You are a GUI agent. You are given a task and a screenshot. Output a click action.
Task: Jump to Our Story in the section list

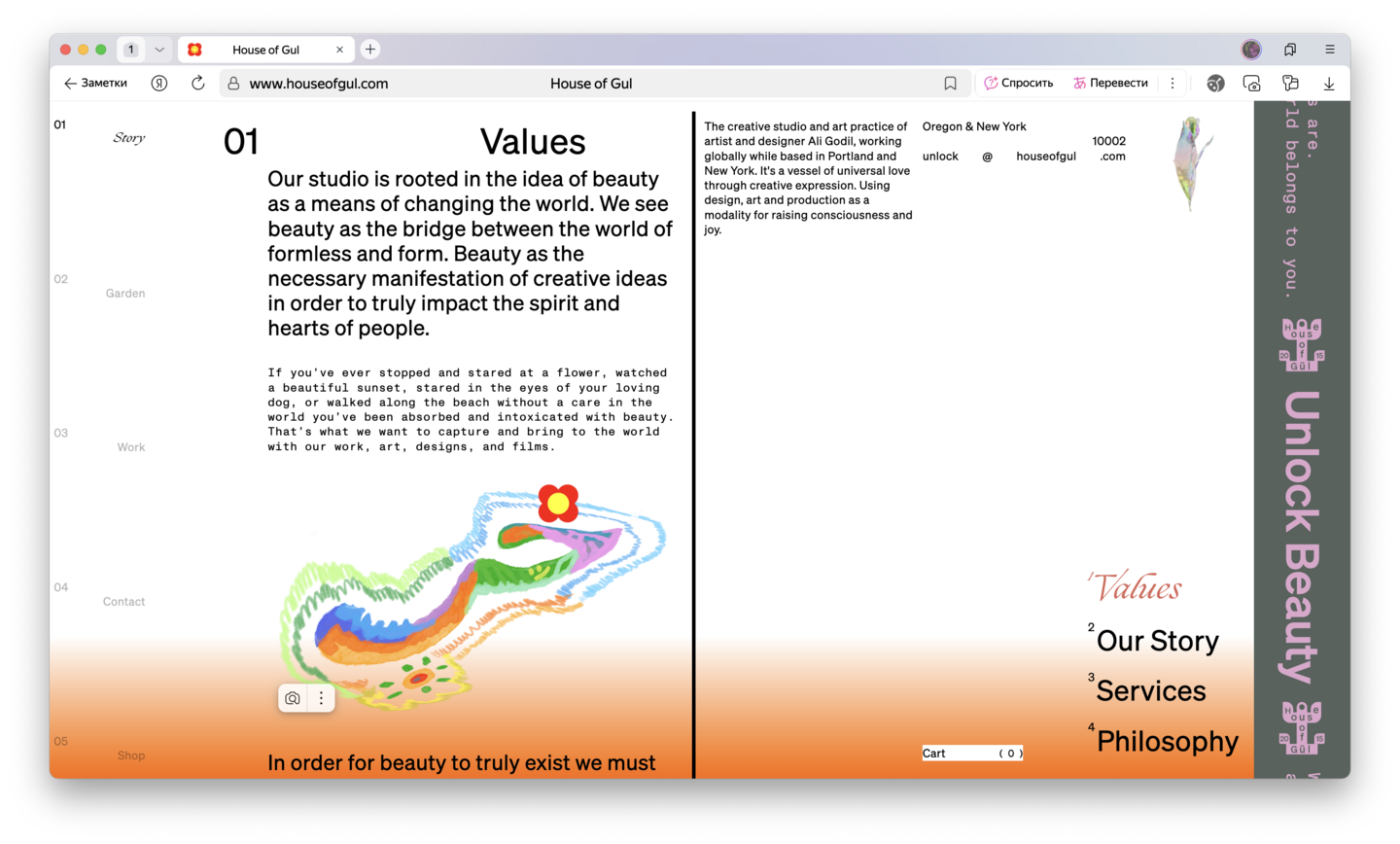[1157, 641]
